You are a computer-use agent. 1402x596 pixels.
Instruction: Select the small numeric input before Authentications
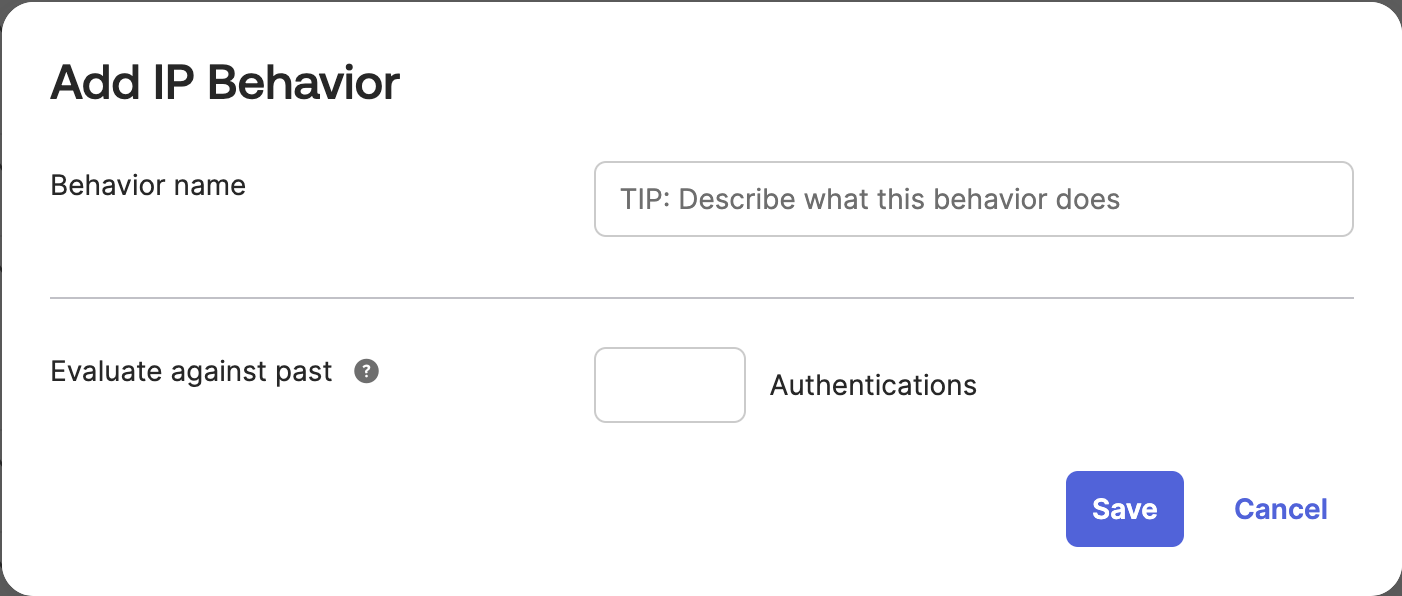(669, 385)
